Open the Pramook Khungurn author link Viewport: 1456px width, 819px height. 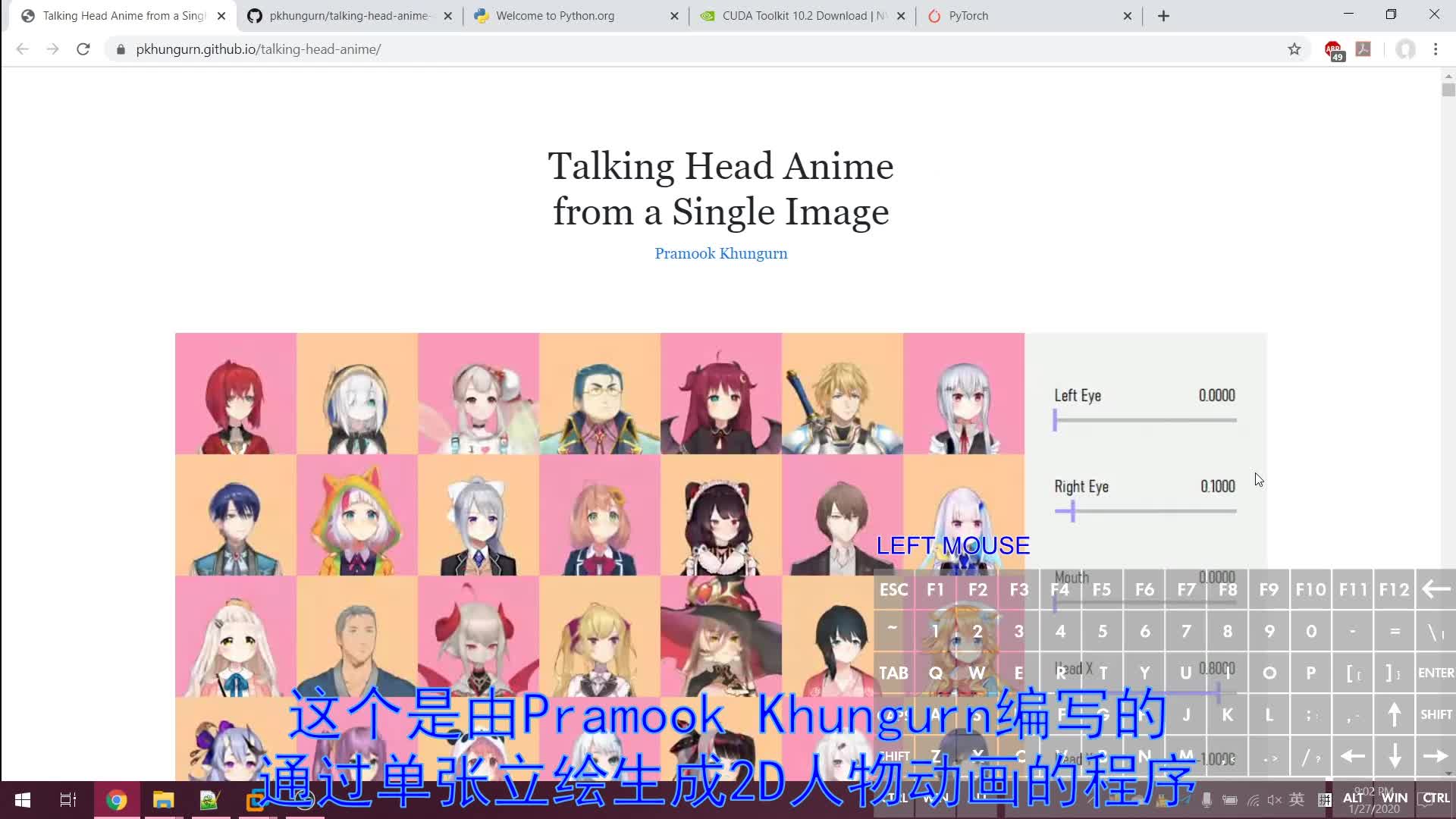point(720,253)
